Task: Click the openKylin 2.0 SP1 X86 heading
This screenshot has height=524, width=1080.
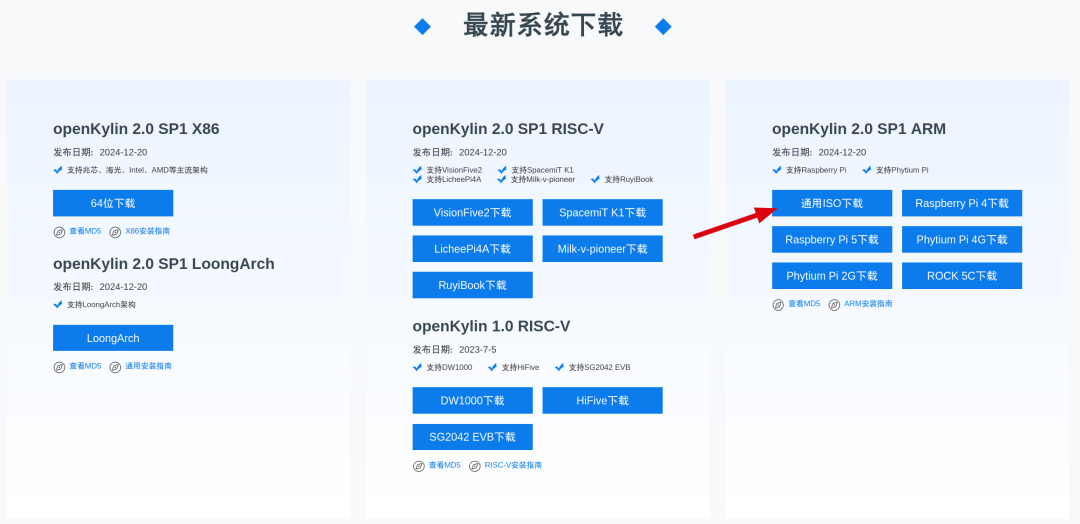Action: pos(136,129)
